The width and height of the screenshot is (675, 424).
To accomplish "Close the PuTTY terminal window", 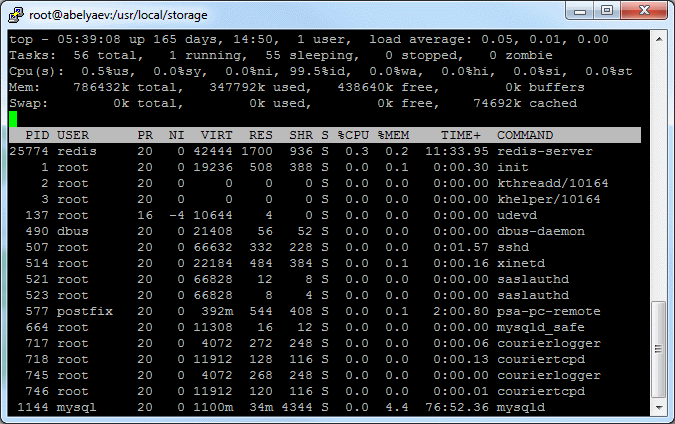I will [644, 11].
